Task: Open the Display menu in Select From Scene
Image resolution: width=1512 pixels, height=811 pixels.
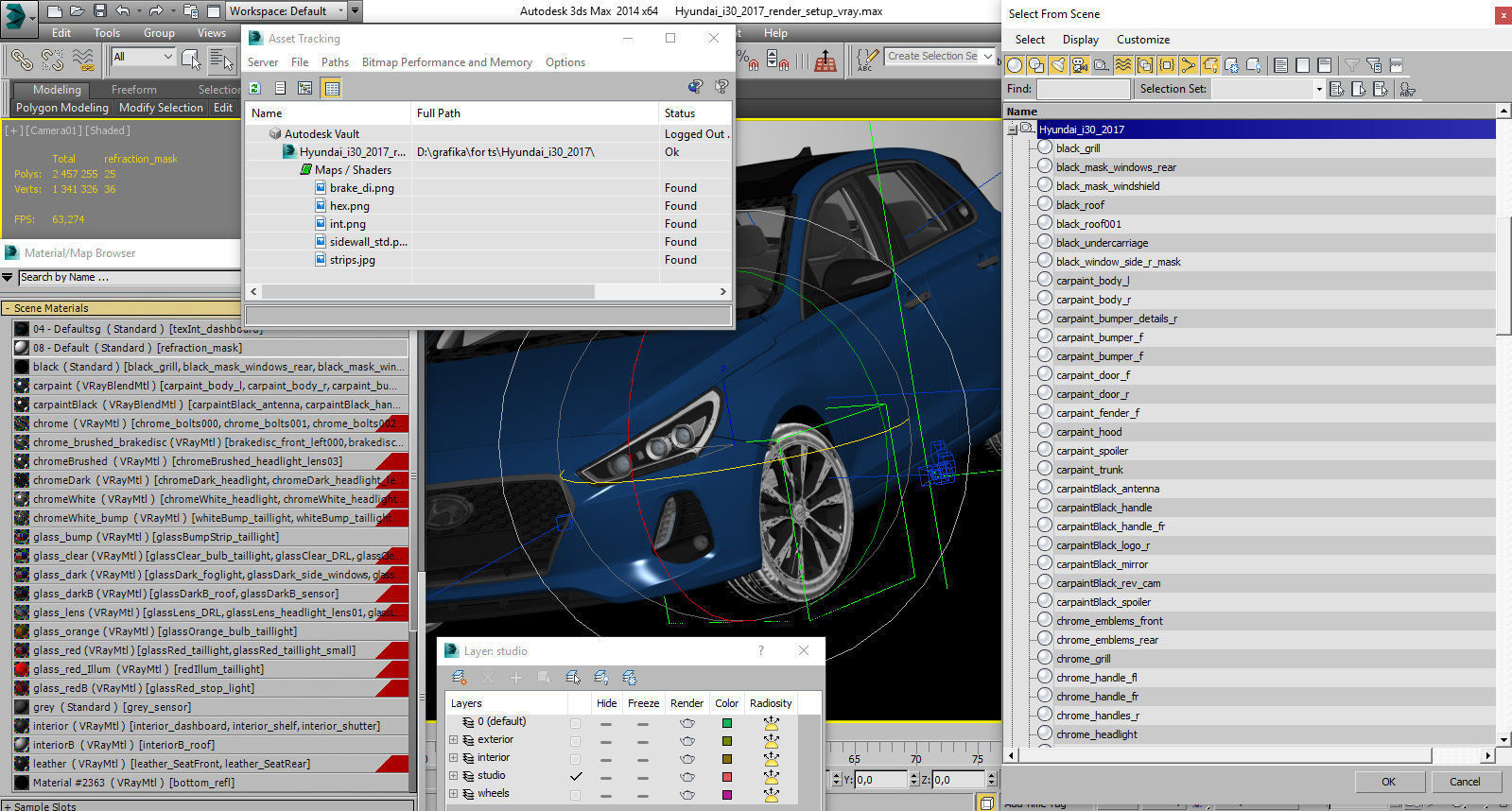Action: pyautogui.click(x=1080, y=40)
